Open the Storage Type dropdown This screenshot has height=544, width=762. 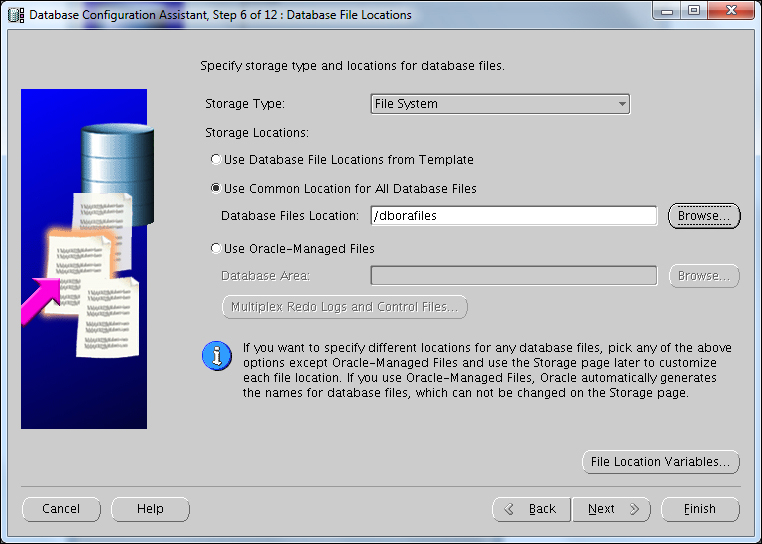[499, 104]
